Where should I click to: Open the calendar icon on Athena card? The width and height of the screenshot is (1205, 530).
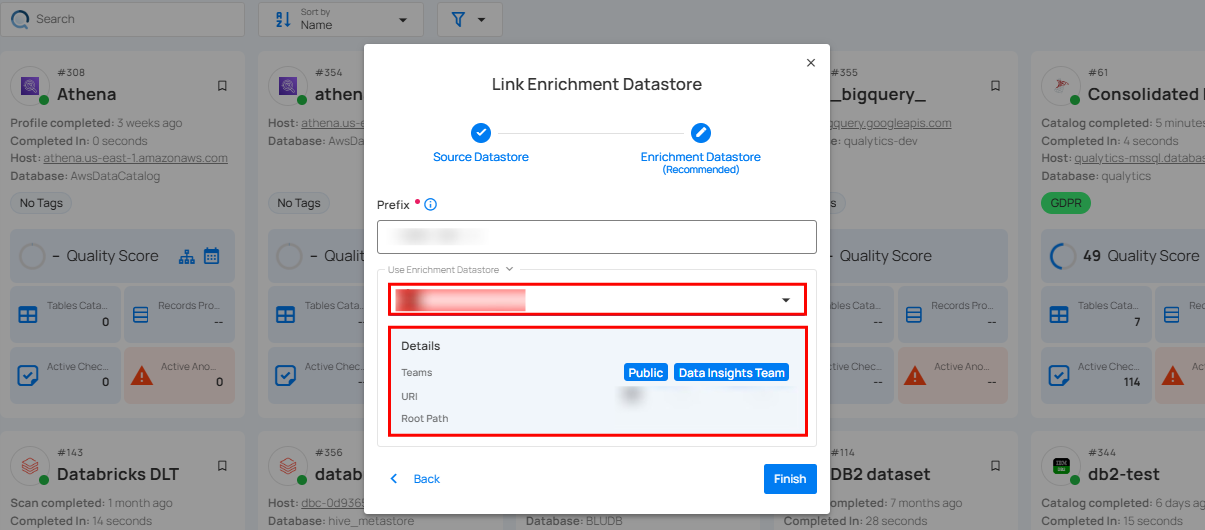point(212,256)
